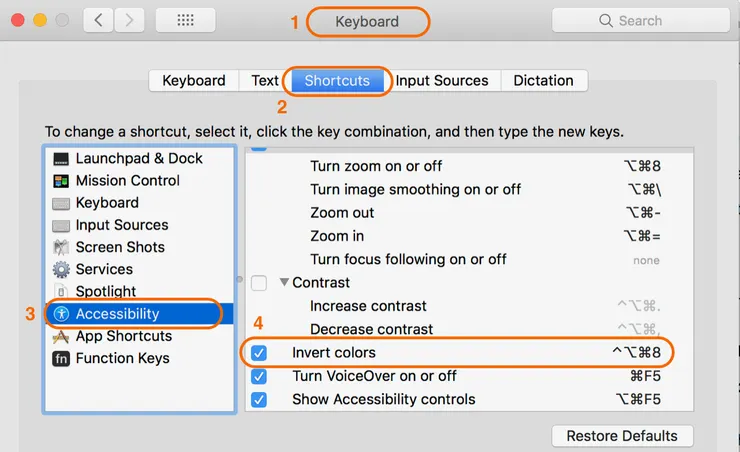Select the Mission Control icon in sidebar
Viewport: 740px width, 452px height.
61,181
